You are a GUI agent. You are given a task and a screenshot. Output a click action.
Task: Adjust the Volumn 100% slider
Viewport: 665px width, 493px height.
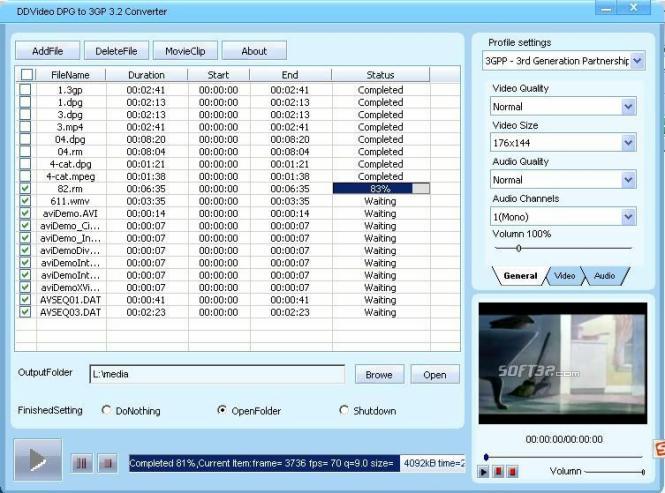[x=563, y=248]
